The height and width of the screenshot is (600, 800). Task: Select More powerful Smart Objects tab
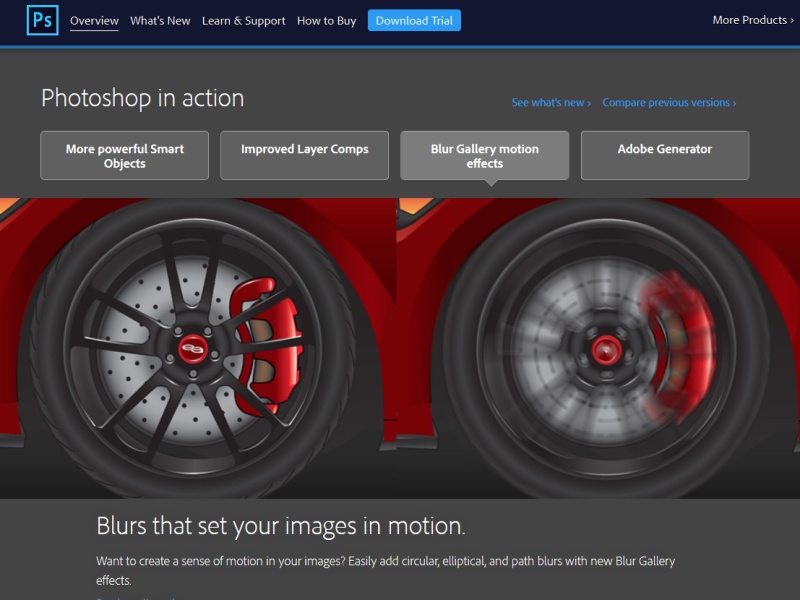(124, 156)
